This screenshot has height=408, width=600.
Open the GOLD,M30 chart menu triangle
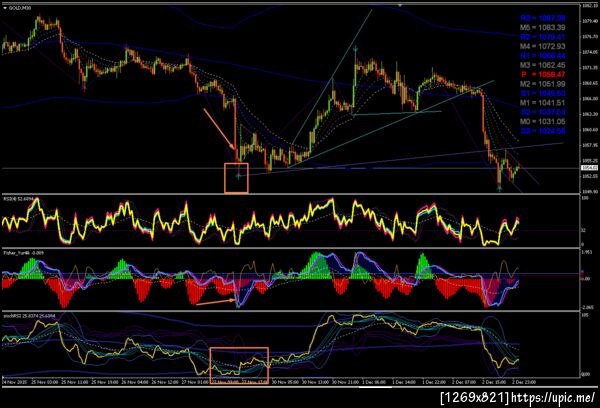pos(5,8)
